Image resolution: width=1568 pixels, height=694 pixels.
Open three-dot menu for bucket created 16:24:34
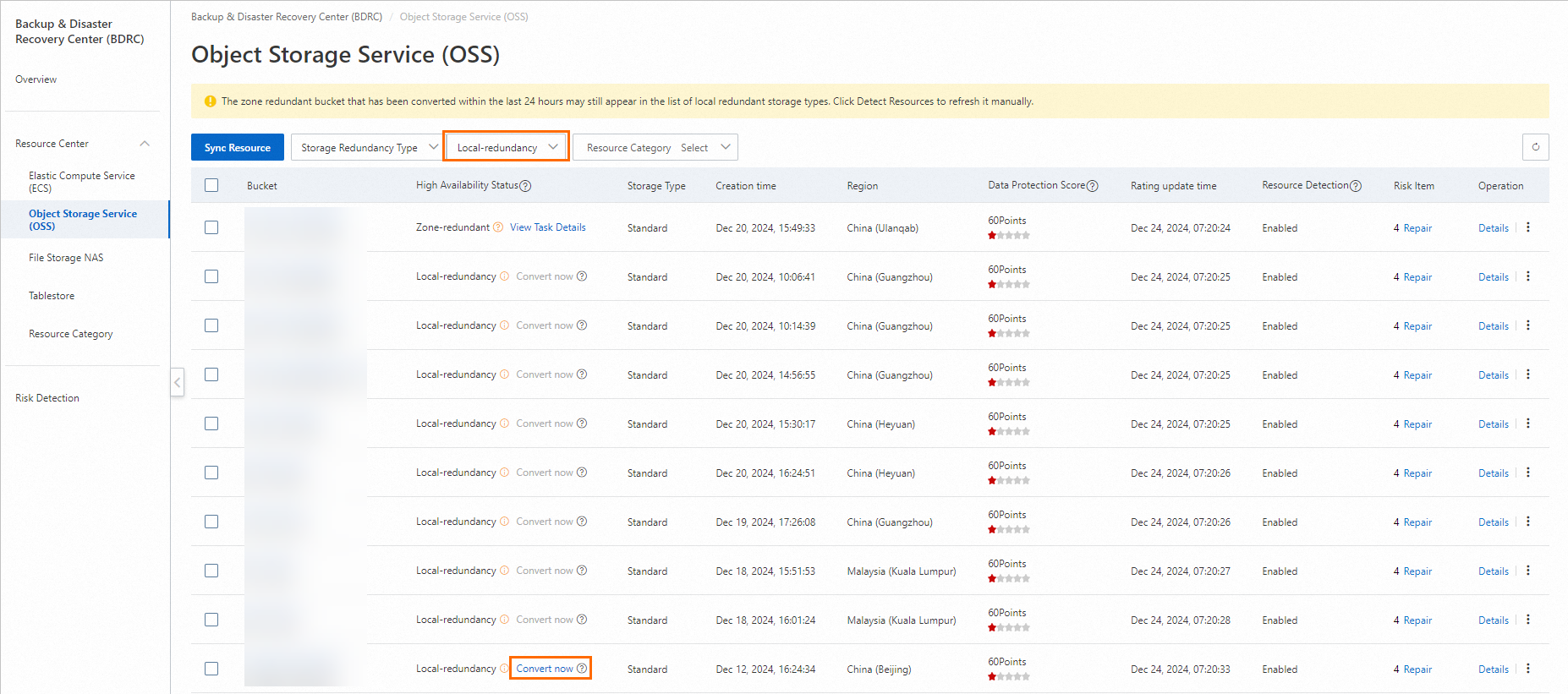pyautogui.click(x=1528, y=669)
